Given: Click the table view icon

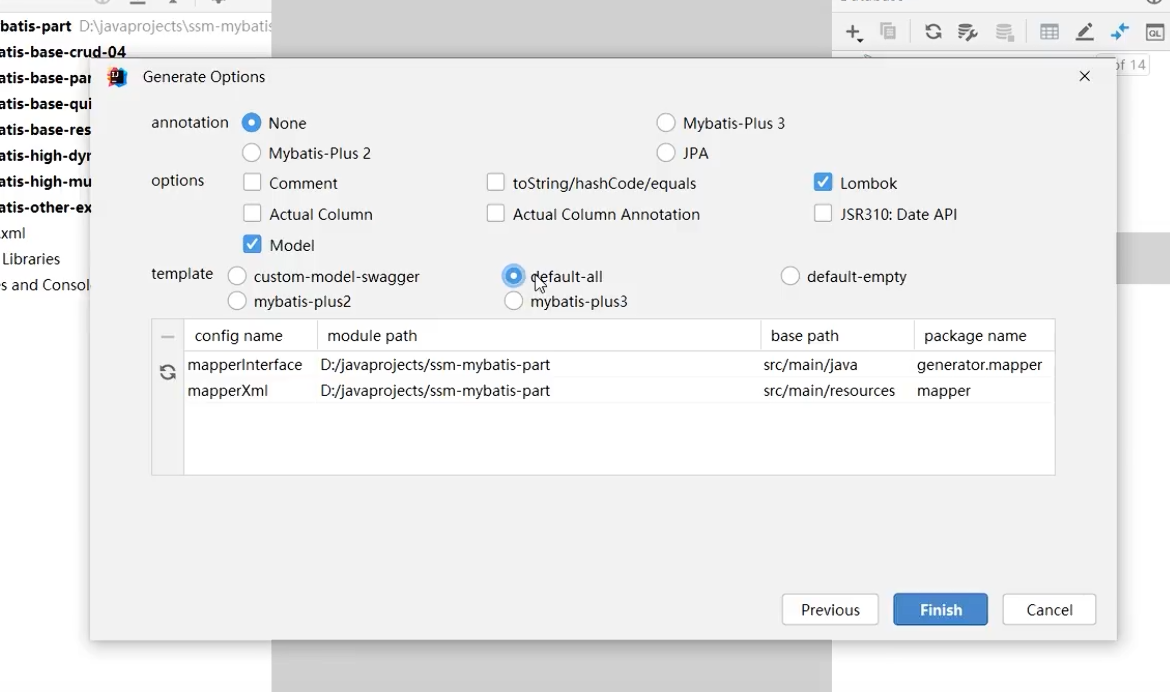Looking at the screenshot, I should point(1049,32).
